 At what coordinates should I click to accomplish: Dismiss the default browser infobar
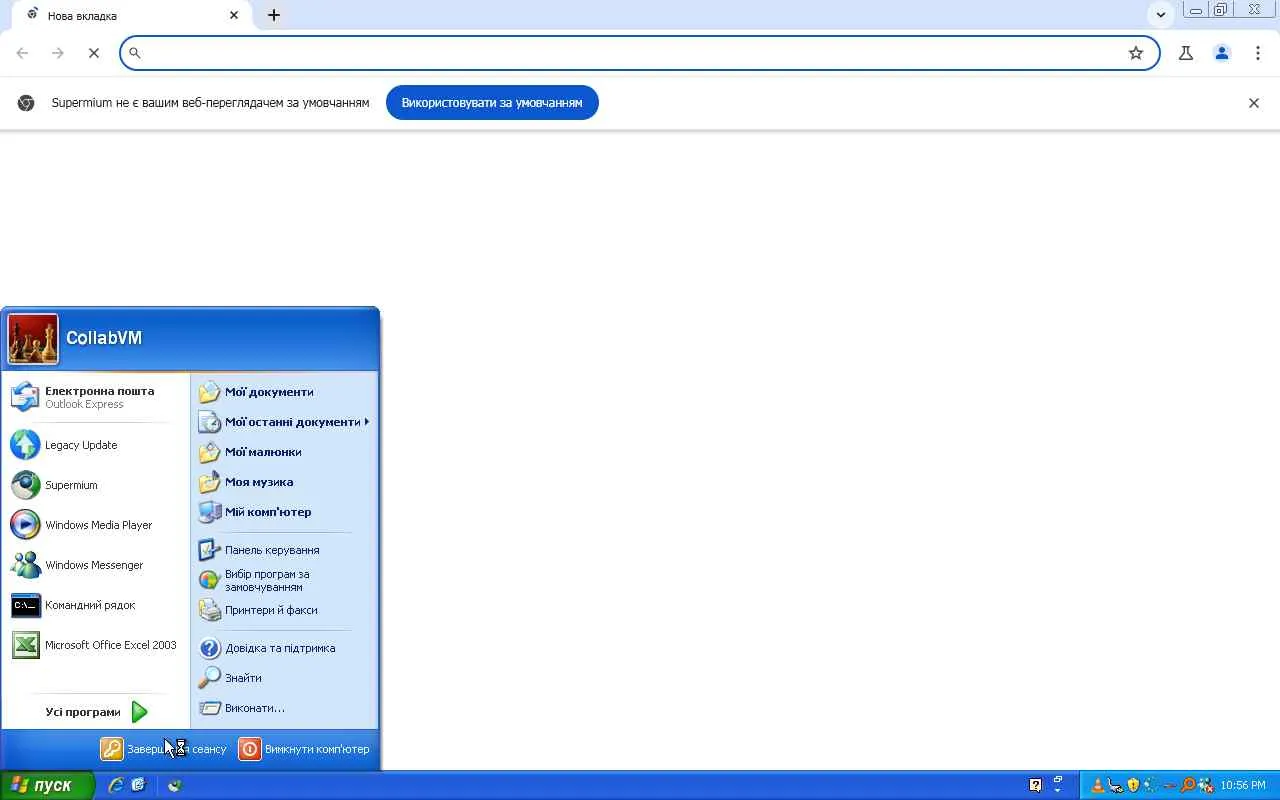(1254, 103)
